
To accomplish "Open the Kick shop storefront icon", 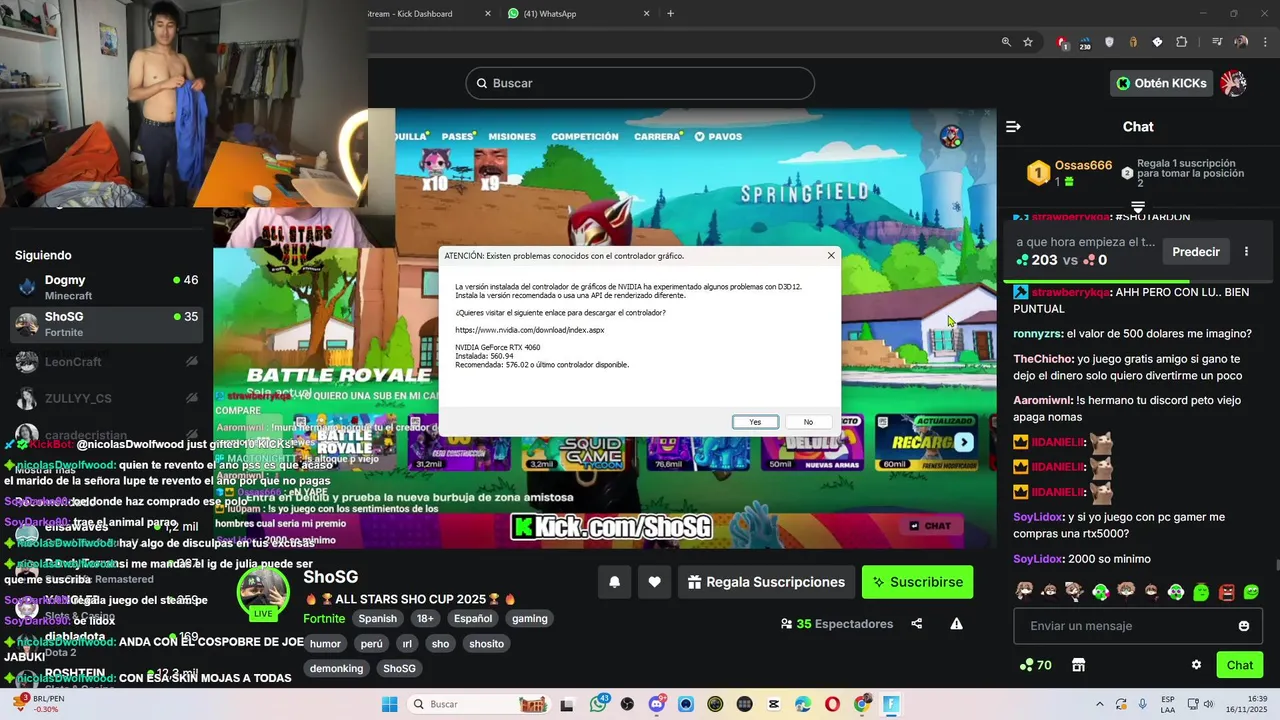I will [x=1078, y=665].
